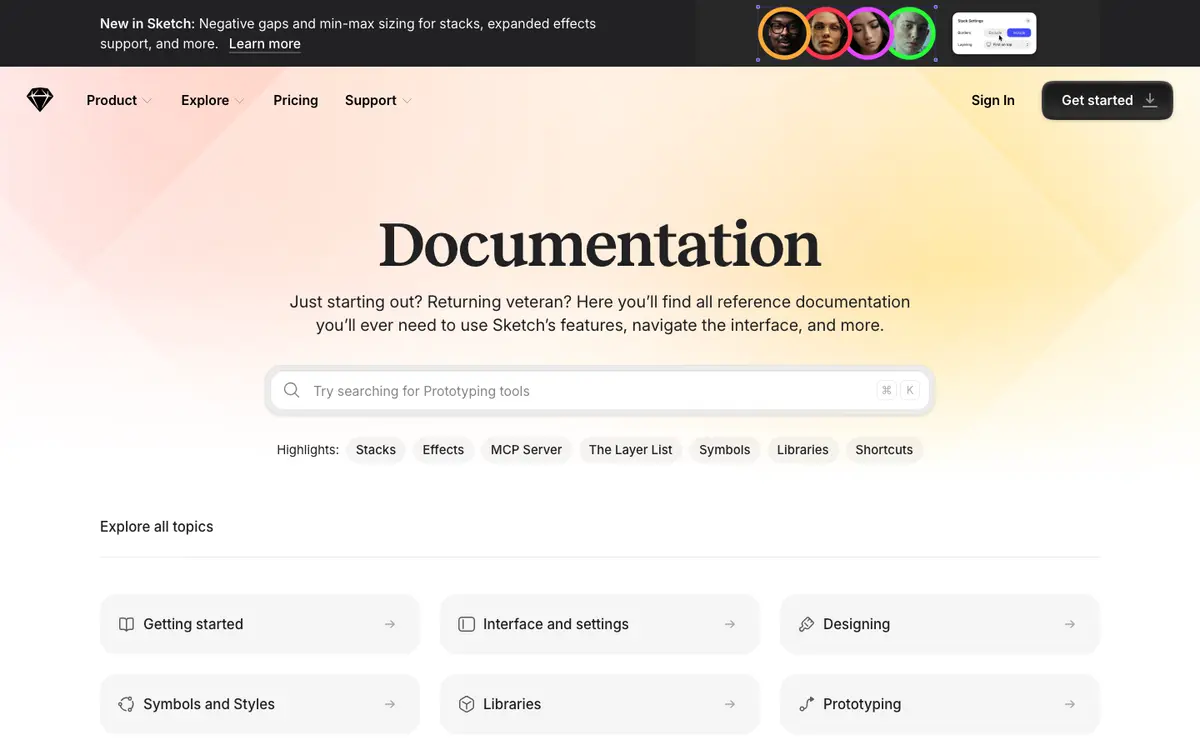This screenshot has width=1200, height=750.
Task: Select the Stacks highlight chip
Action: [x=376, y=450]
